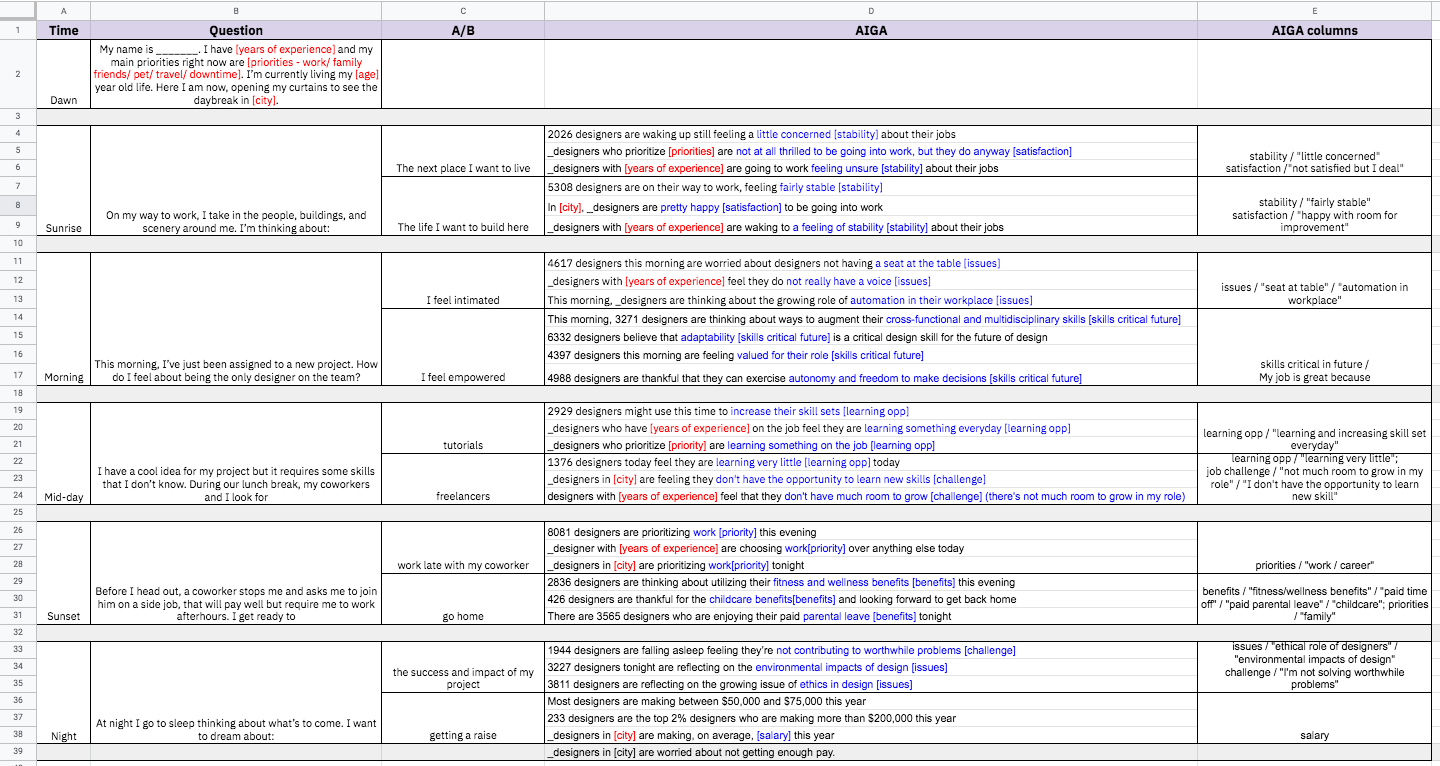This screenshot has width=1440, height=766.
Task: Select column B header
Action: (236, 10)
